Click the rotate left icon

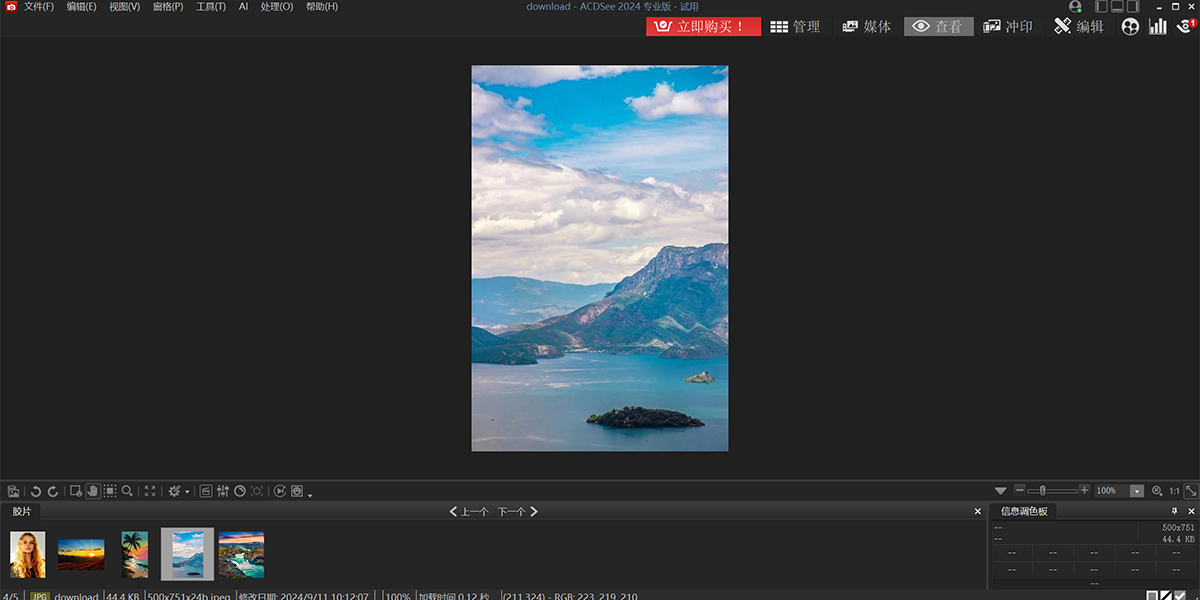click(x=36, y=491)
